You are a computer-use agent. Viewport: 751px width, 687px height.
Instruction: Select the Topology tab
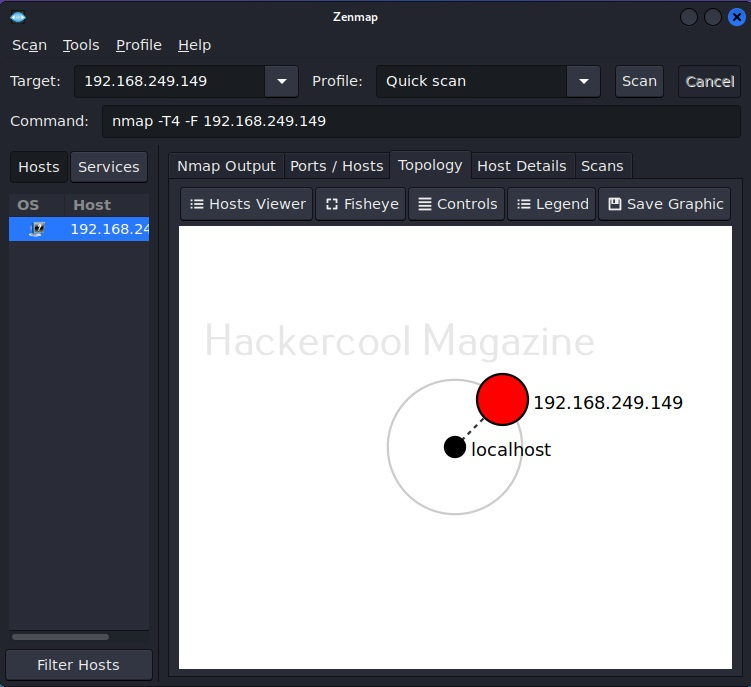pos(430,165)
